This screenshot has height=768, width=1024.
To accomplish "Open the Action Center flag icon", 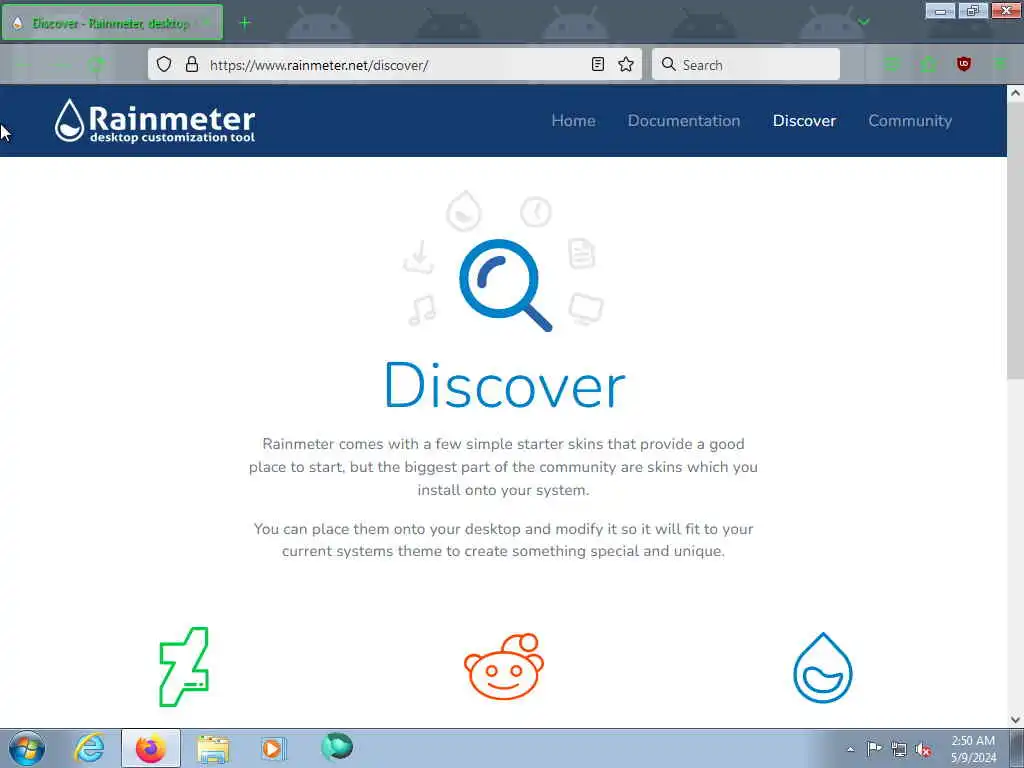I will (x=874, y=748).
